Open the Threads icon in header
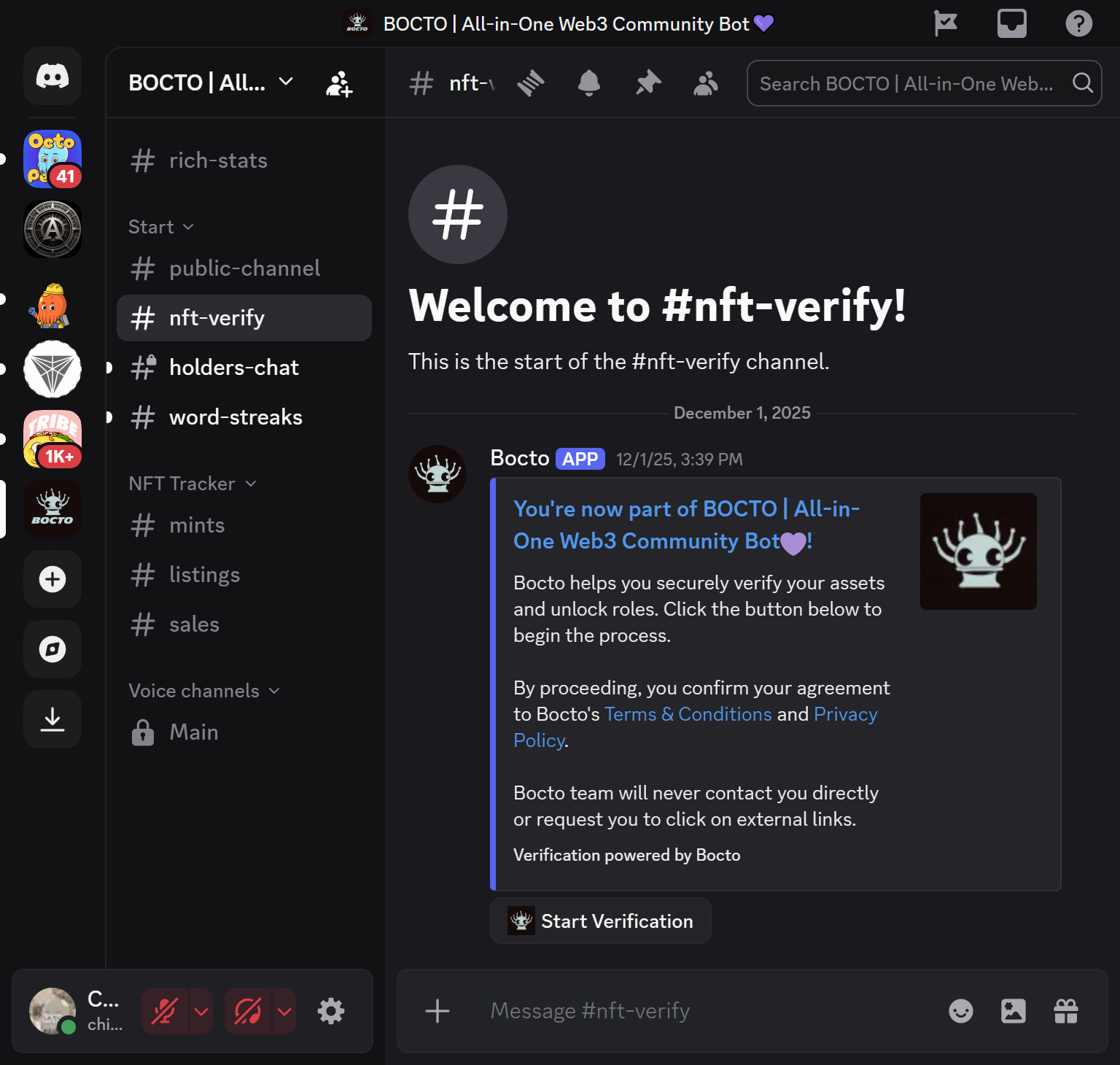Image resolution: width=1120 pixels, height=1065 pixels. [531, 83]
